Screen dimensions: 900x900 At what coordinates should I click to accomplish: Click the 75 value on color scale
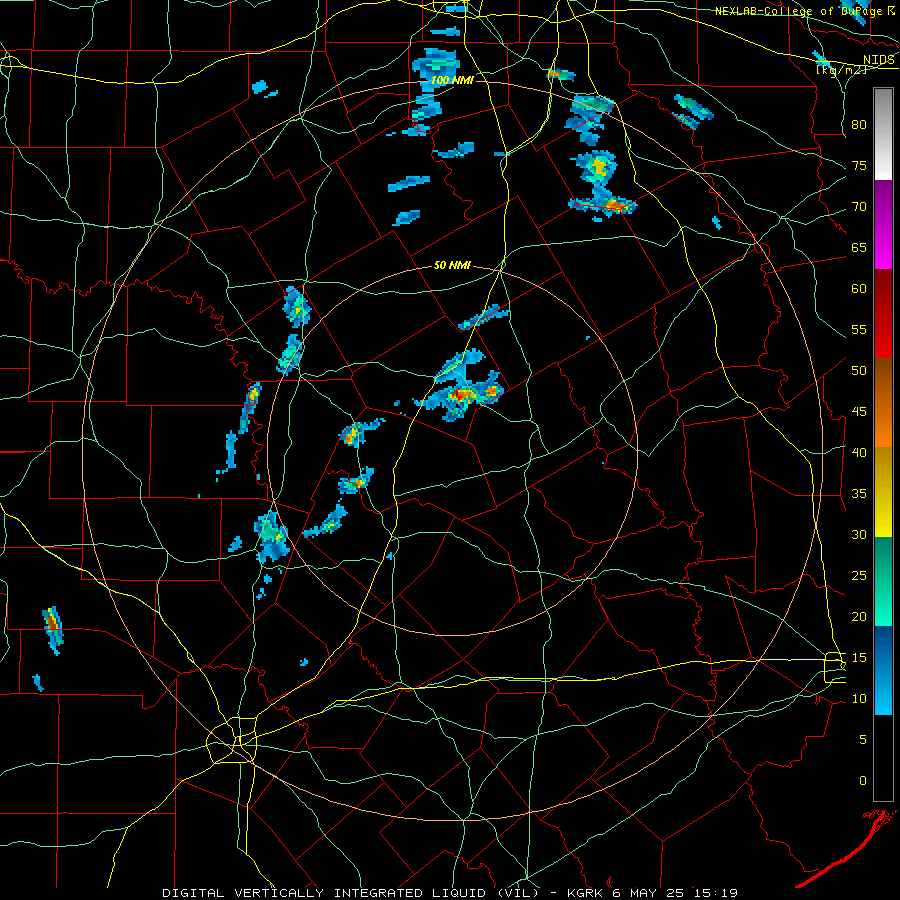(x=859, y=165)
